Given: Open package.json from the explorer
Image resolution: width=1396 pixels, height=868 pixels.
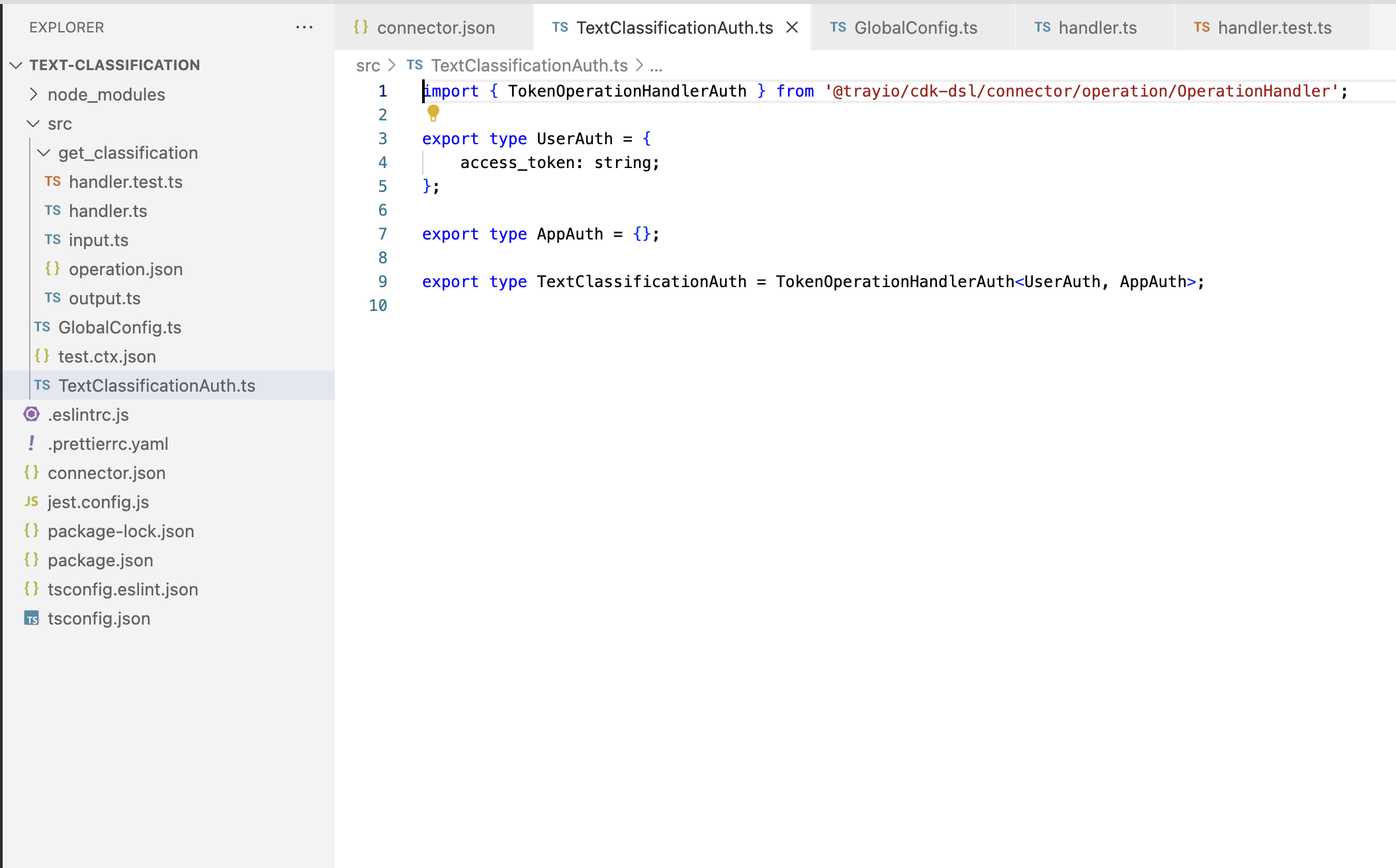Looking at the screenshot, I should click(x=100, y=560).
